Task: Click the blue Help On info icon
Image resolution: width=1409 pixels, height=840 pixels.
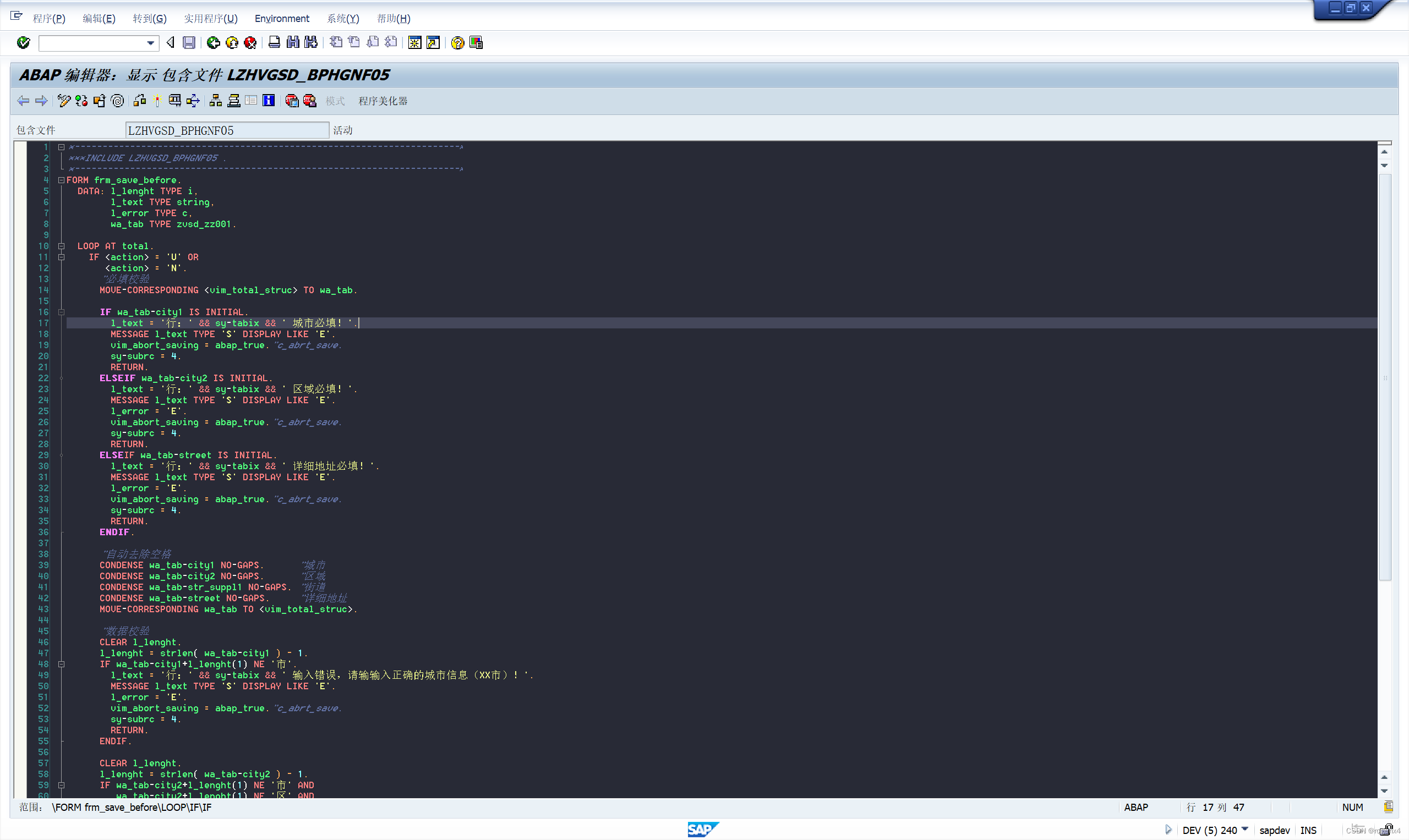Action: tap(269, 101)
